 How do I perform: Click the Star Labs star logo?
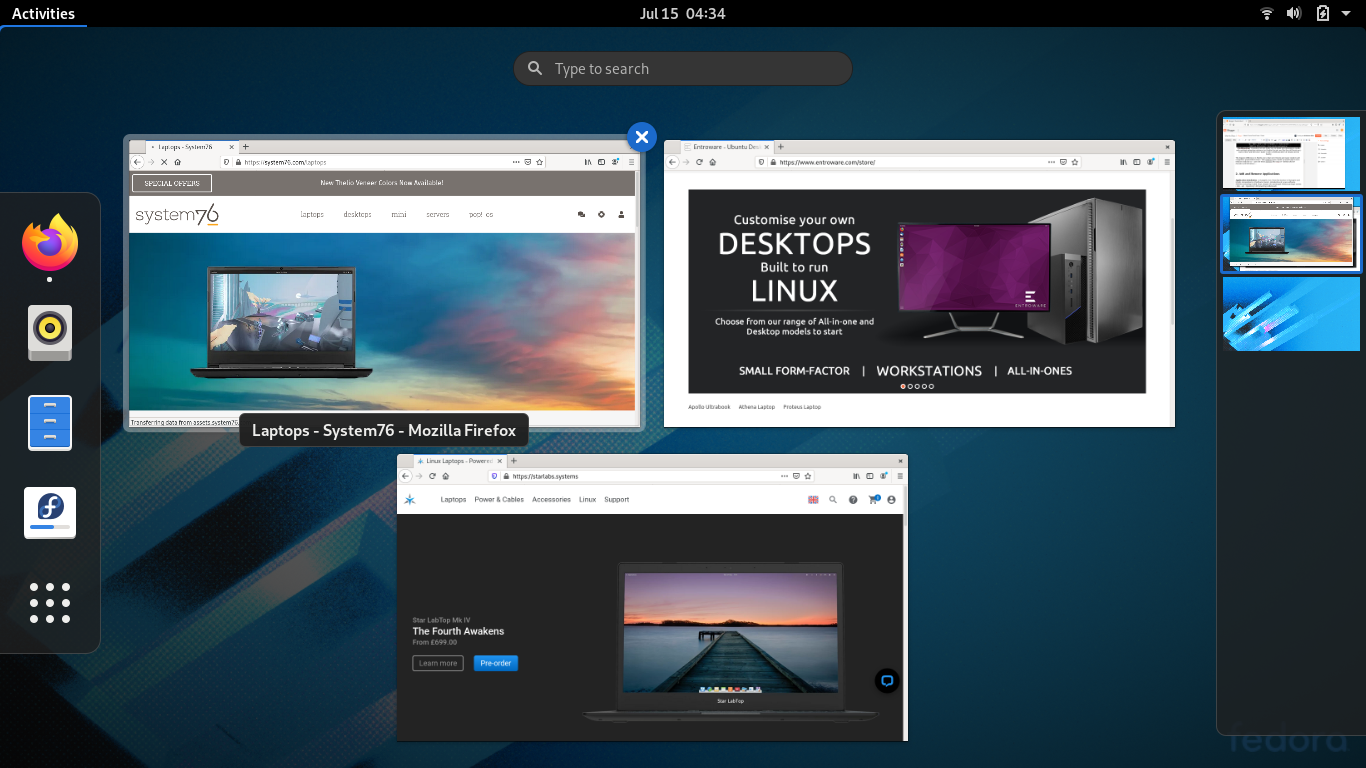coord(410,499)
